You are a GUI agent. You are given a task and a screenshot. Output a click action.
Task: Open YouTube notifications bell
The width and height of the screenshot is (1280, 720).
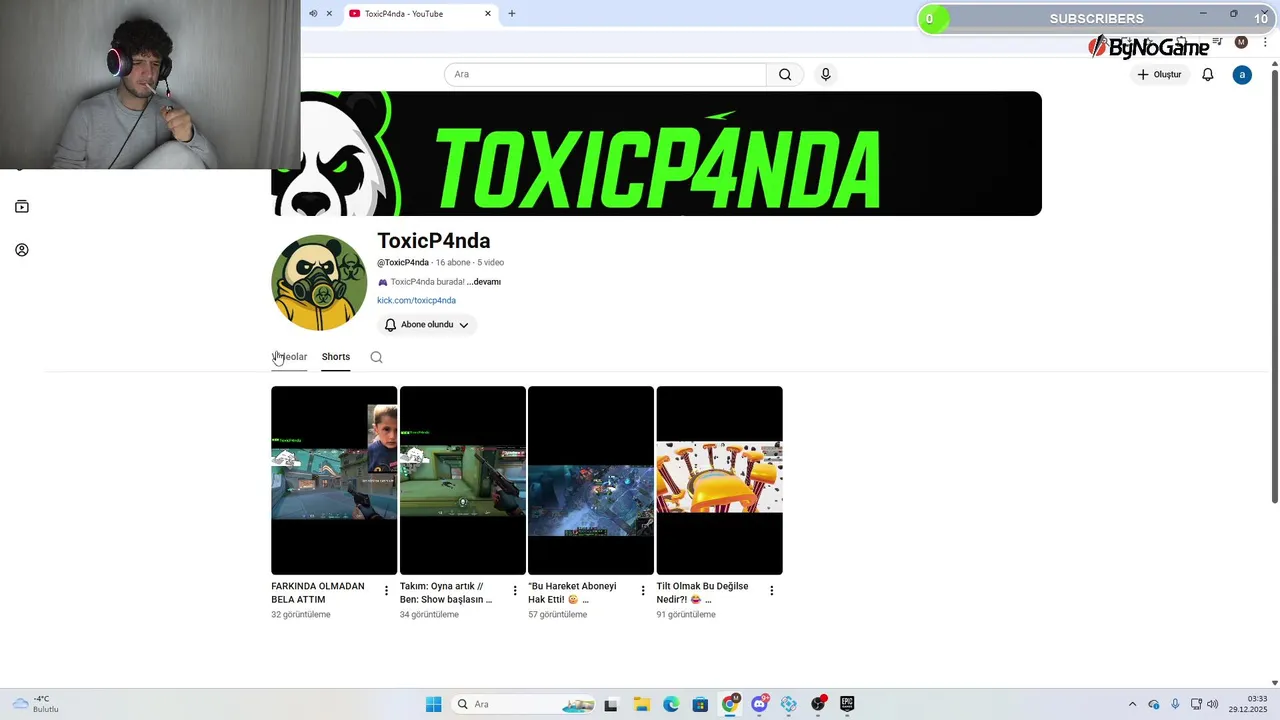1208,75
